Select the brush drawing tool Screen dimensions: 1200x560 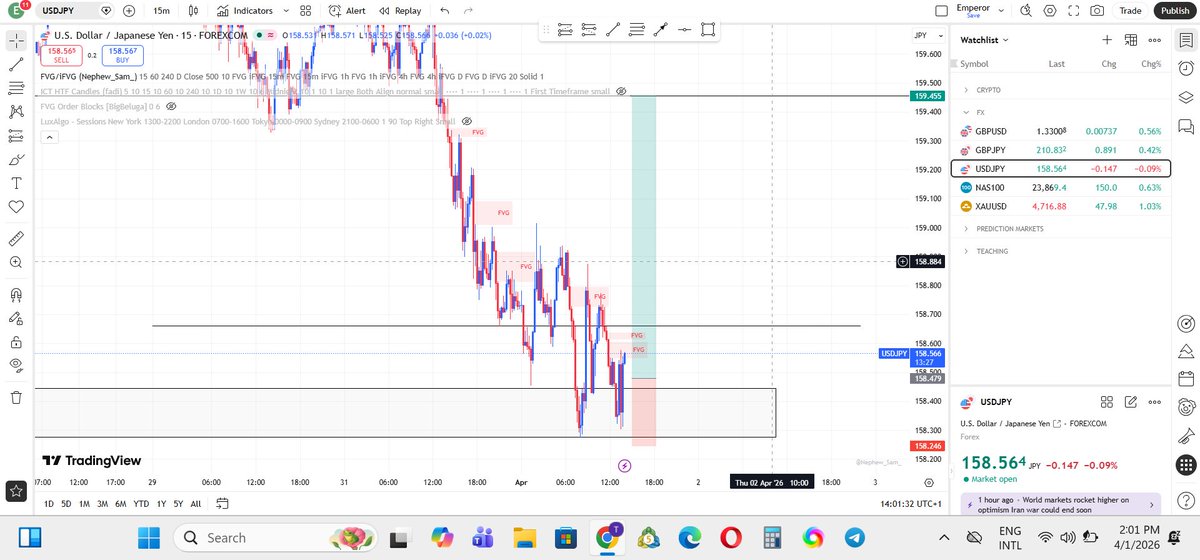(16, 159)
